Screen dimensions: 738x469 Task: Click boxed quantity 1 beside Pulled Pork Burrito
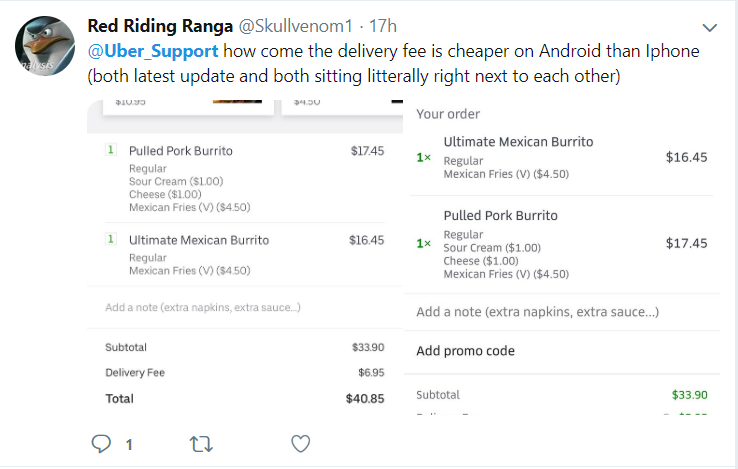[x=112, y=151]
